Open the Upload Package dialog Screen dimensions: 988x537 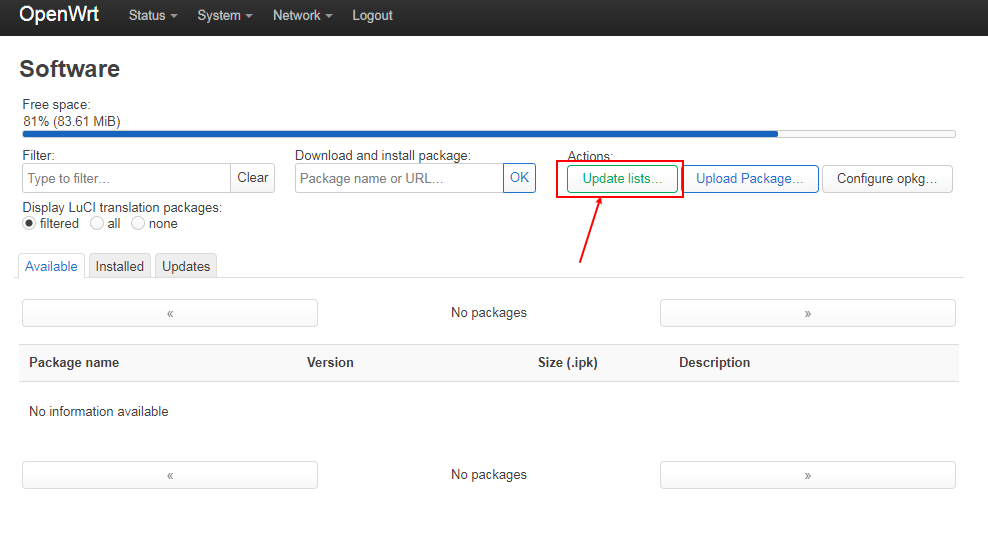750,179
